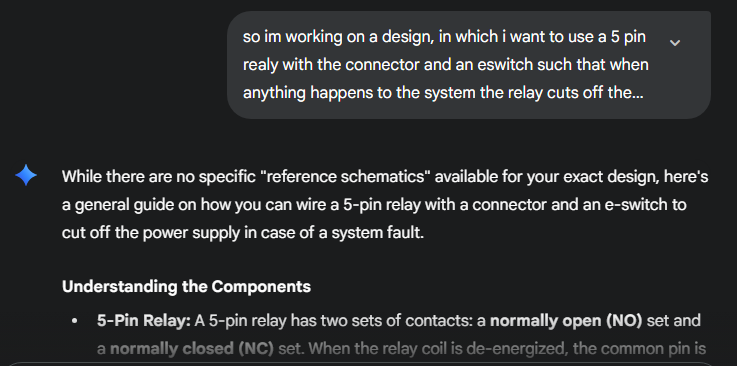Click the blue Gemini sparkle icon
Viewport: 737px width, 366px height.
click(x=26, y=175)
